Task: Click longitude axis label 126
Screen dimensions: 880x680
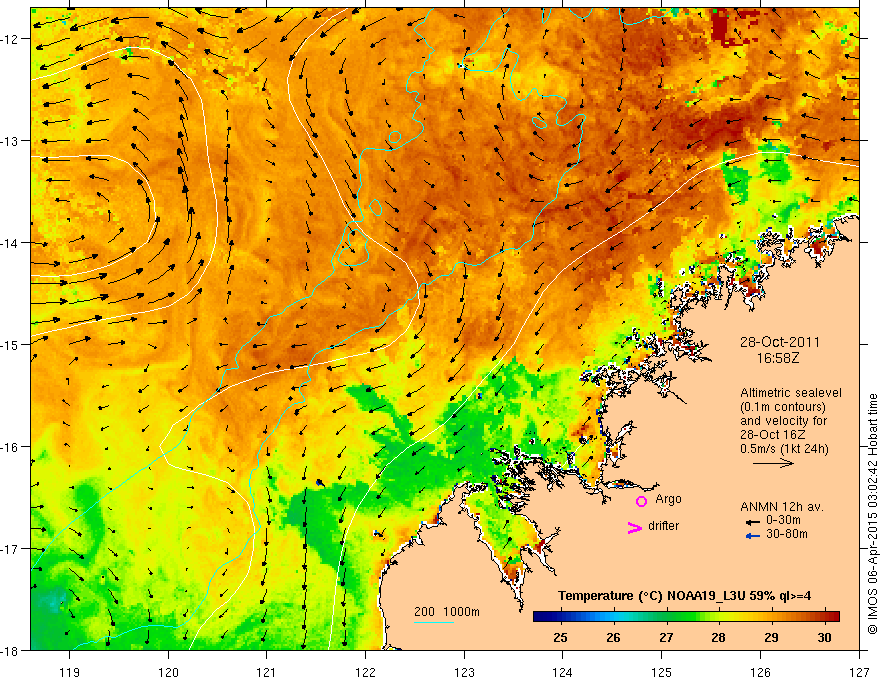Action: (x=760, y=672)
